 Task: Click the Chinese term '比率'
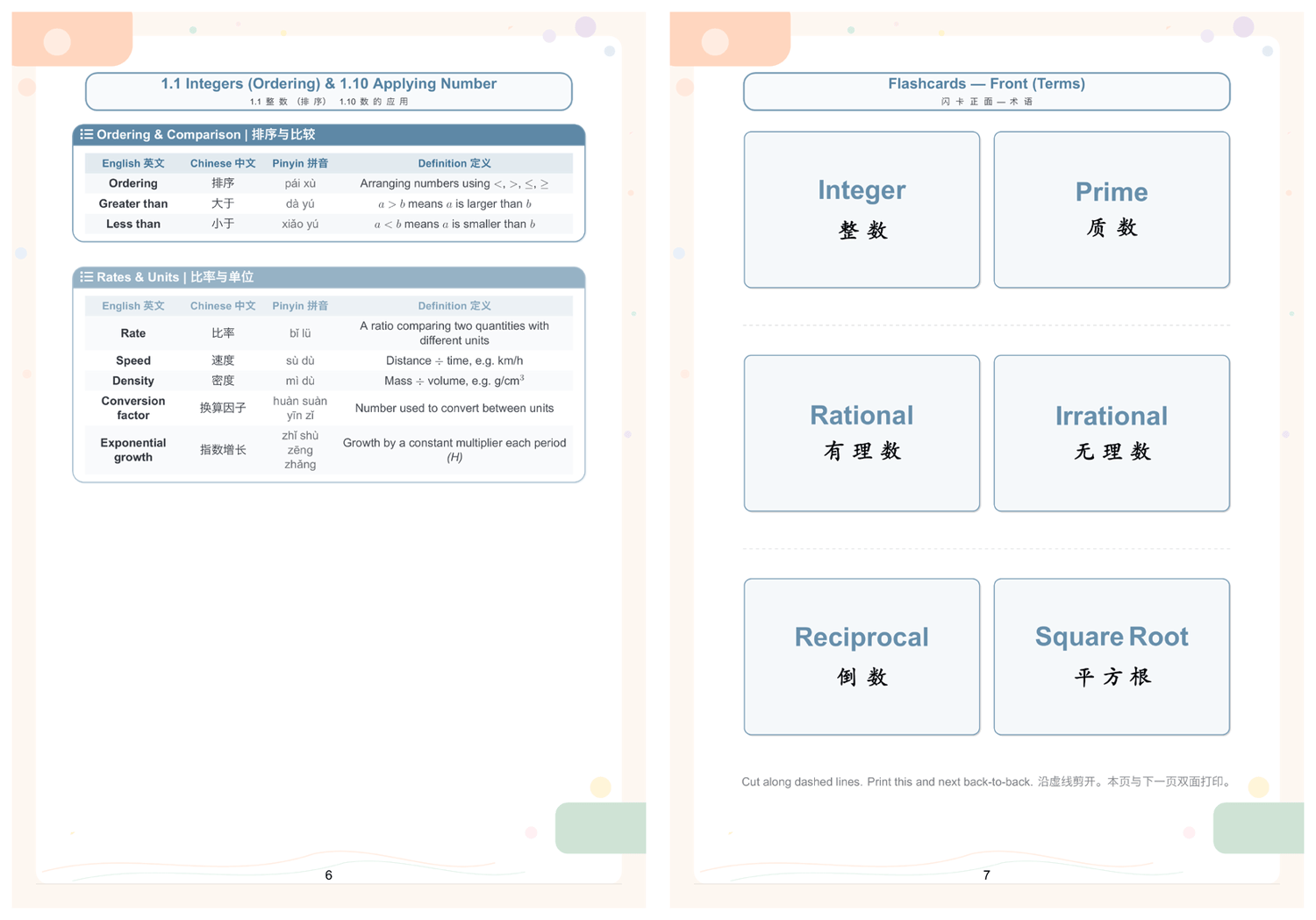(223, 333)
